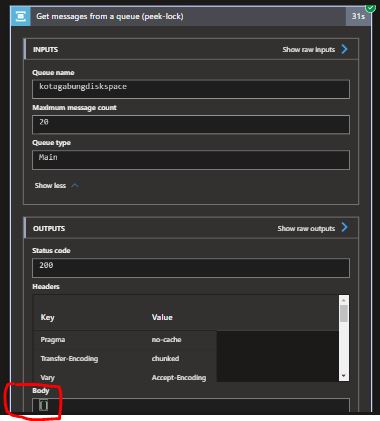Image resolution: width=380 pixels, height=421 pixels.
Task: Click the Headers label
Action: coord(46,287)
